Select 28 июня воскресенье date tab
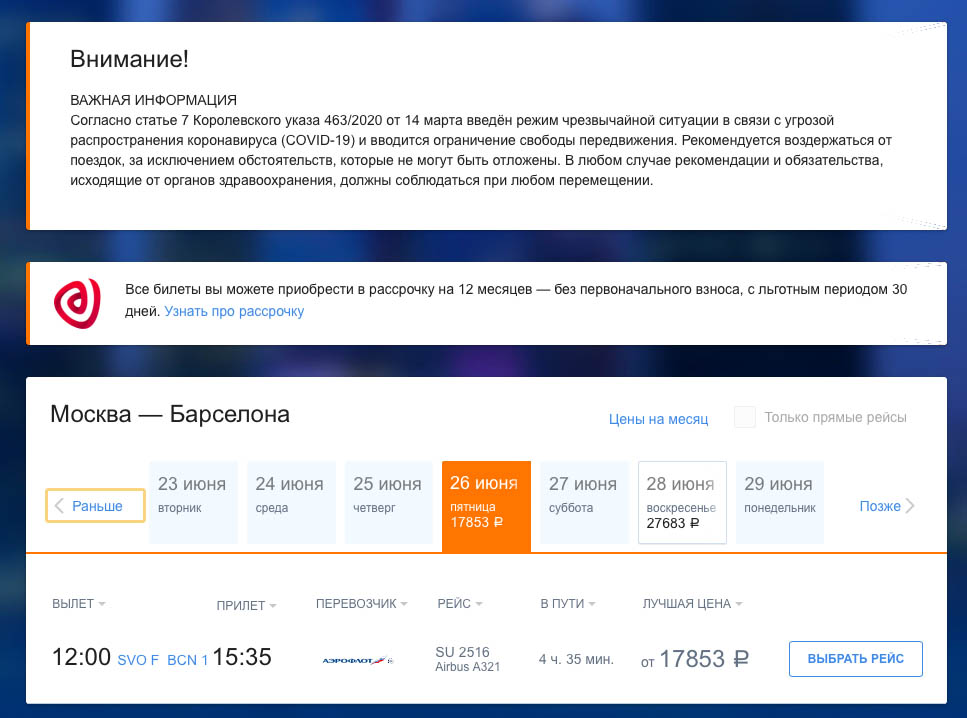Screen dimensions: 967x718 point(682,502)
